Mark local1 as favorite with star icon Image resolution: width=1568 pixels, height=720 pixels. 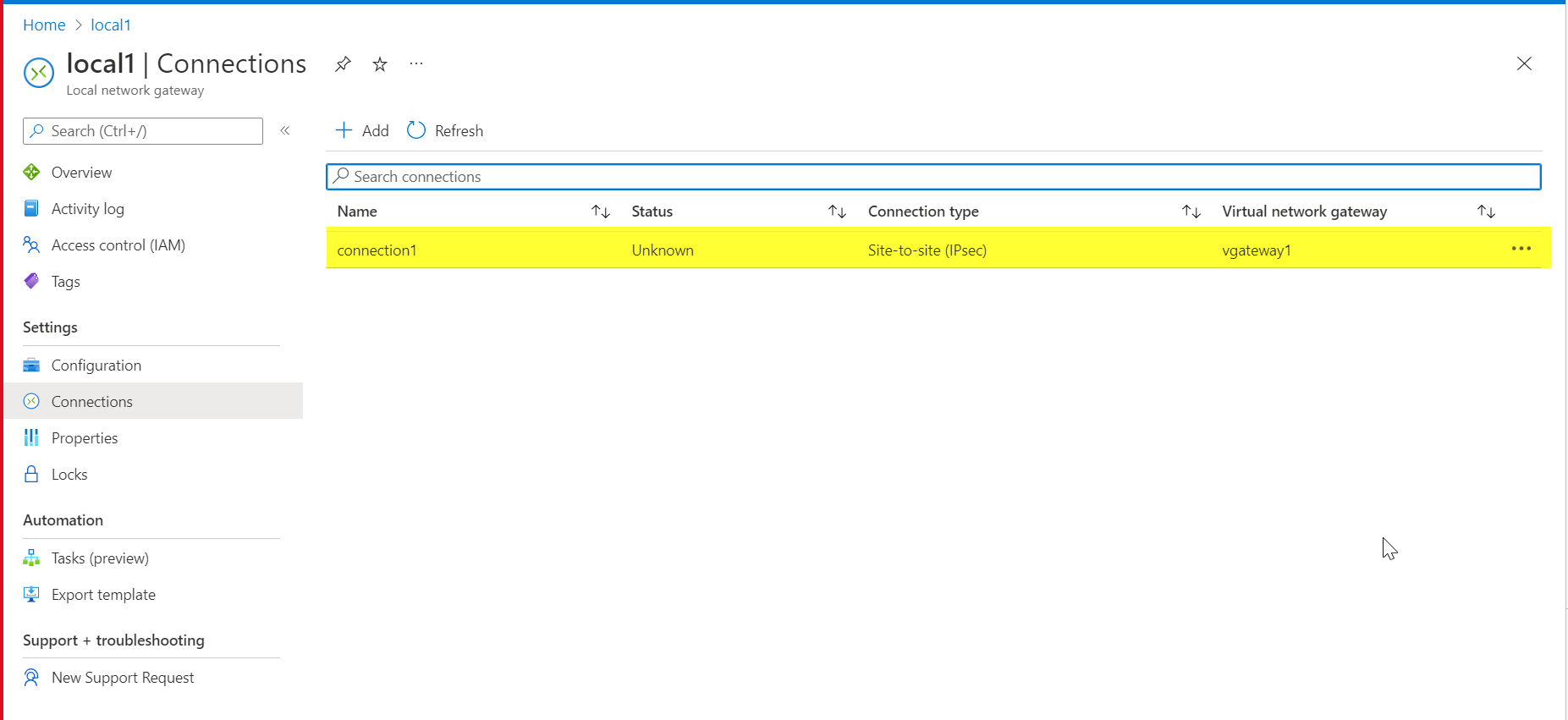(x=380, y=64)
